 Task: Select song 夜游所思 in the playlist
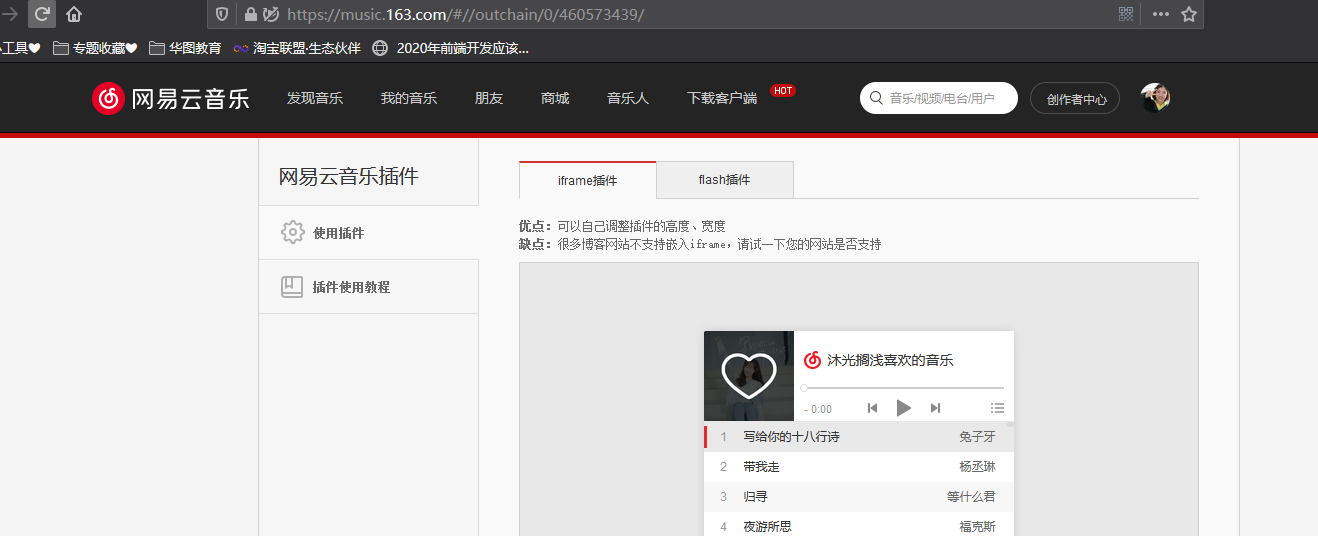click(767, 526)
